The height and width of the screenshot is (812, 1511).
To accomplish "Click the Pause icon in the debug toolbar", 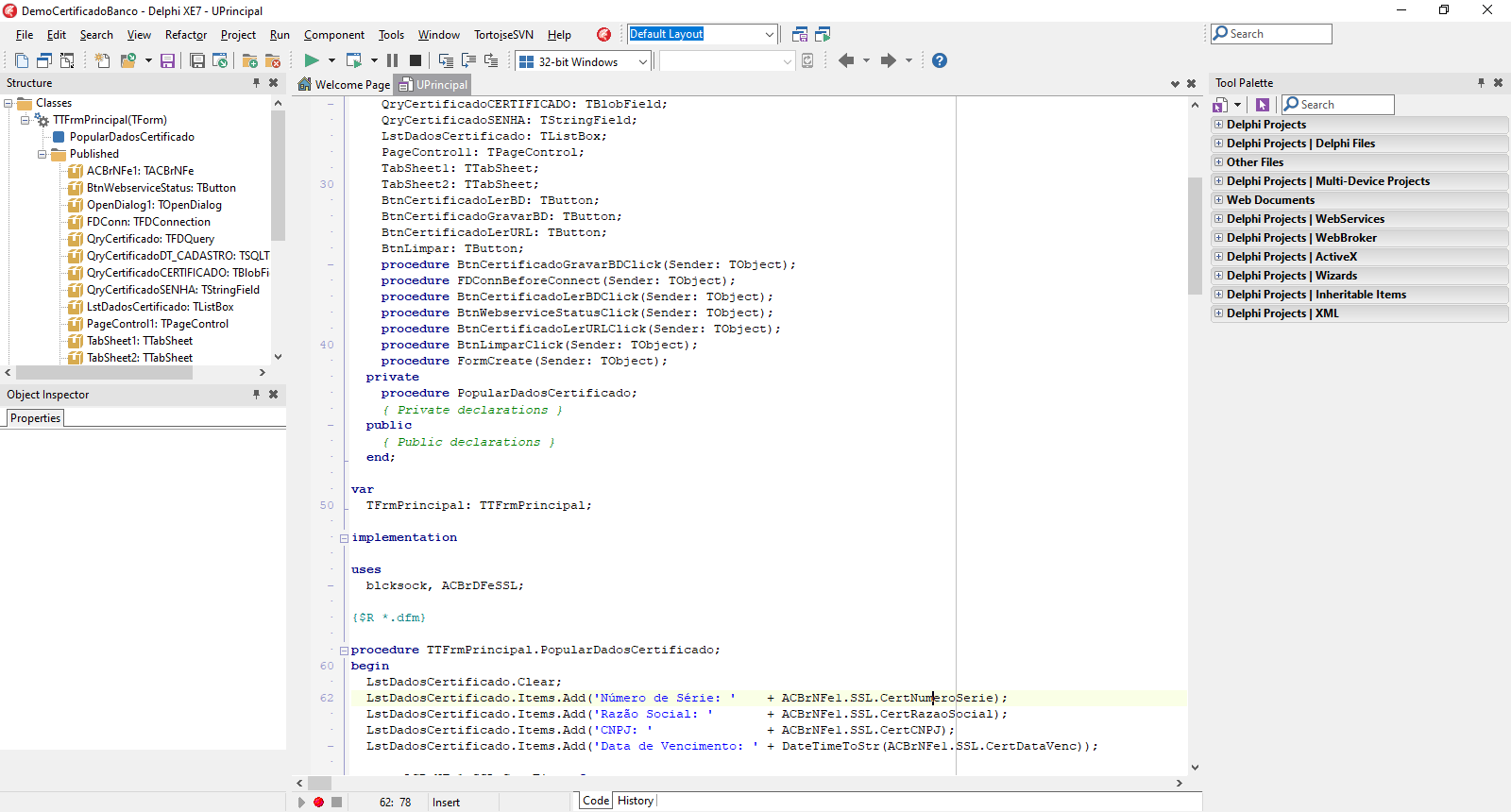I will (392, 60).
